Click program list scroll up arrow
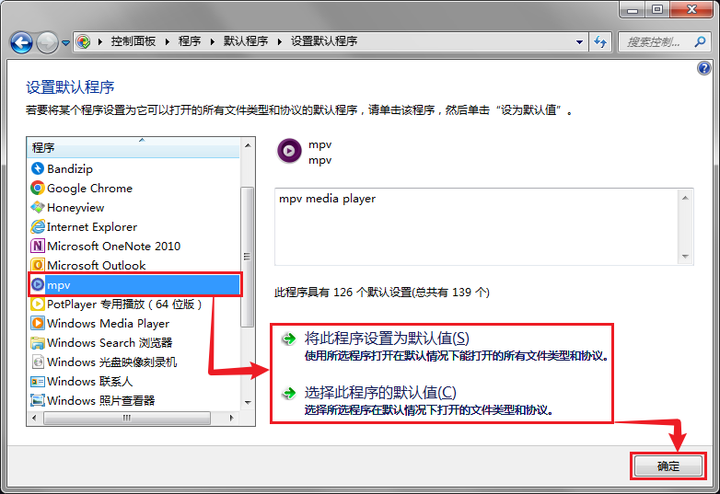 click(248, 146)
